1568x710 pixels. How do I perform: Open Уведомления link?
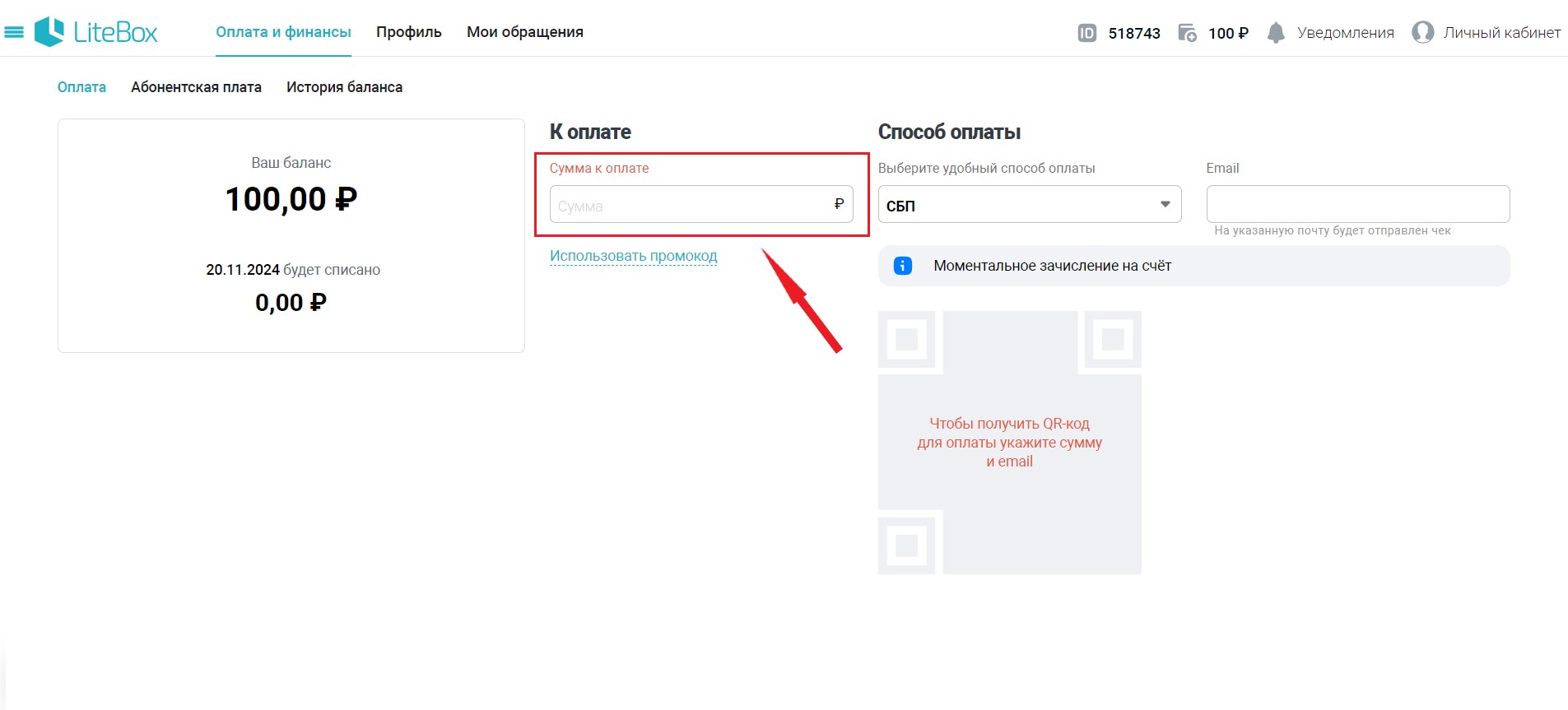pos(1346,33)
